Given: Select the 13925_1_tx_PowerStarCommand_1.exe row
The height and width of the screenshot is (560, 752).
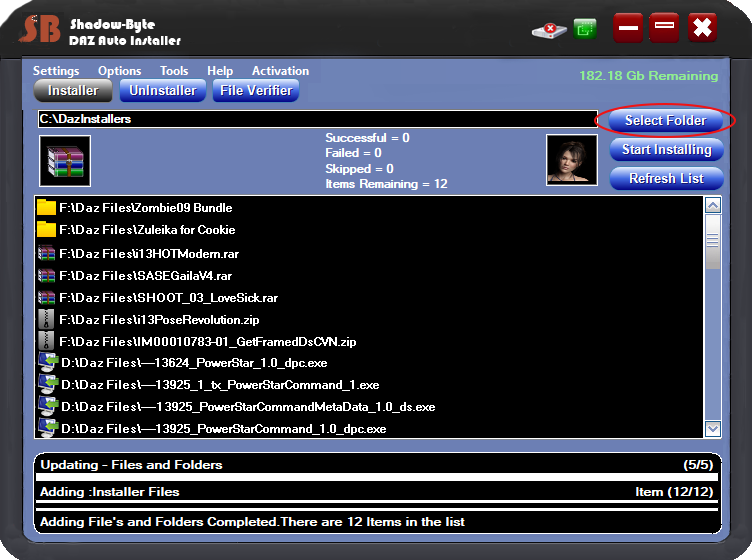Looking at the screenshot, I should (369, 385).
